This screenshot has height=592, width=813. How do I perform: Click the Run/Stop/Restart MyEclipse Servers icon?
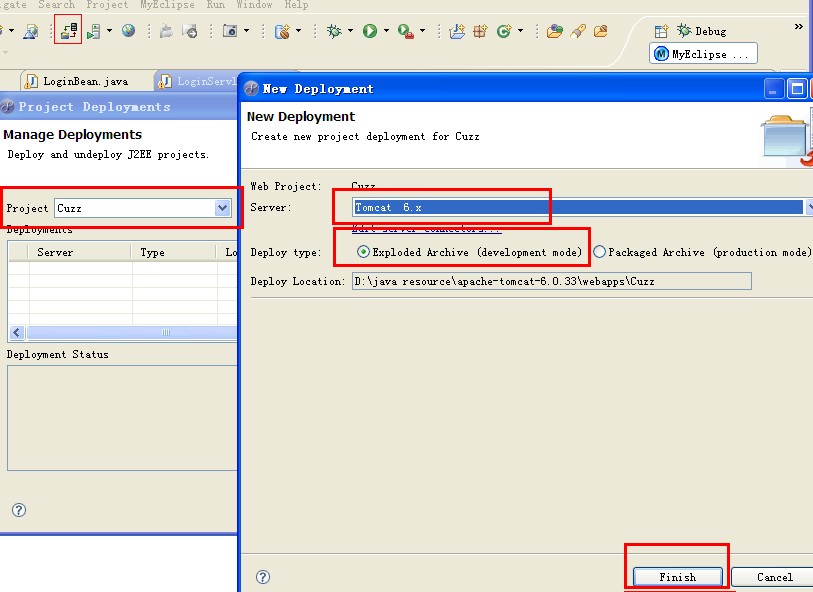93,31
